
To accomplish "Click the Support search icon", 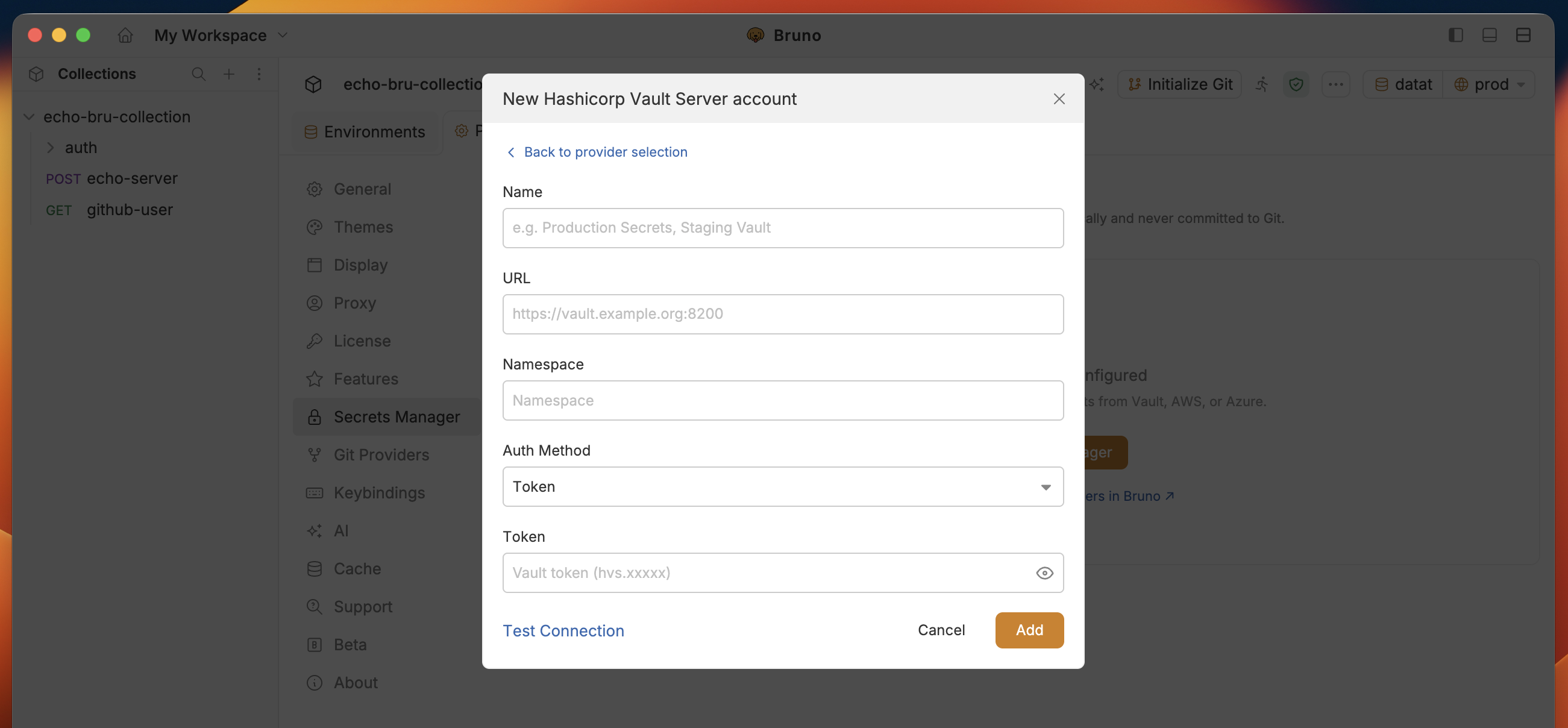I will pyautogui.click(x=315, y=607).
